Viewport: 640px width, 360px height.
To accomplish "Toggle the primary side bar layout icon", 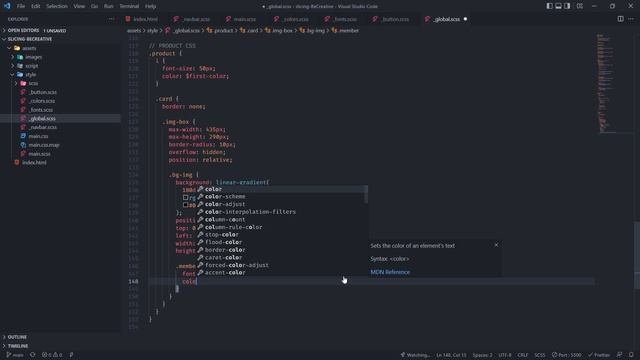I will (549, 6).
